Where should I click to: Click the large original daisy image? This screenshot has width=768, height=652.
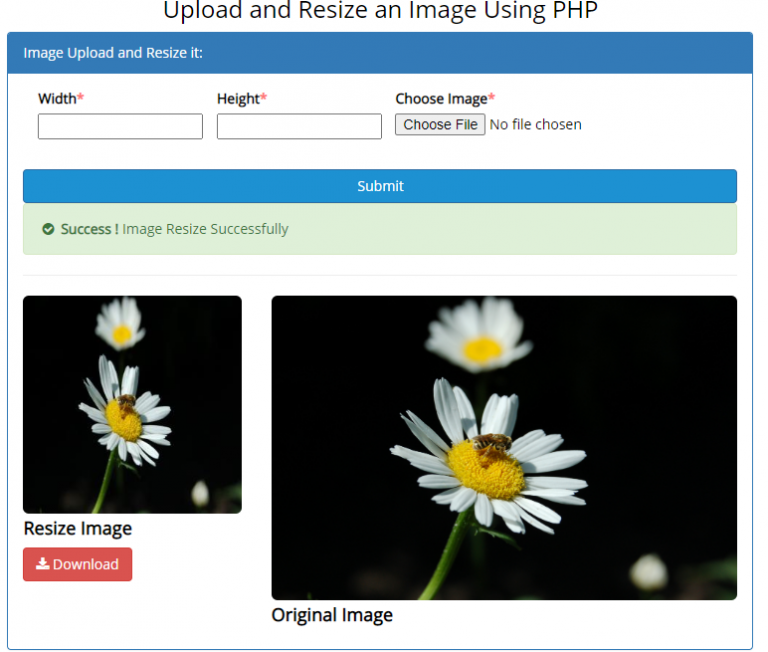pos(504,447)
